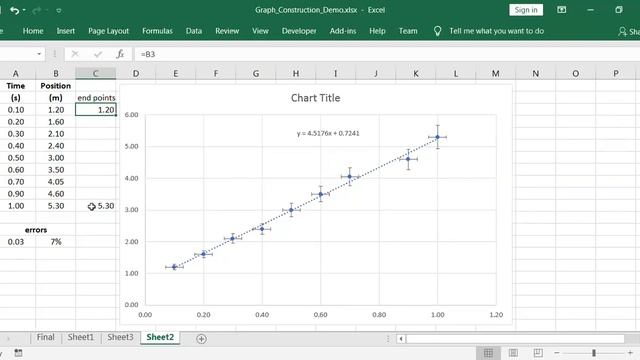Open the Developer tab
This screenshot has width=640, height=360.
pos(299,31)
